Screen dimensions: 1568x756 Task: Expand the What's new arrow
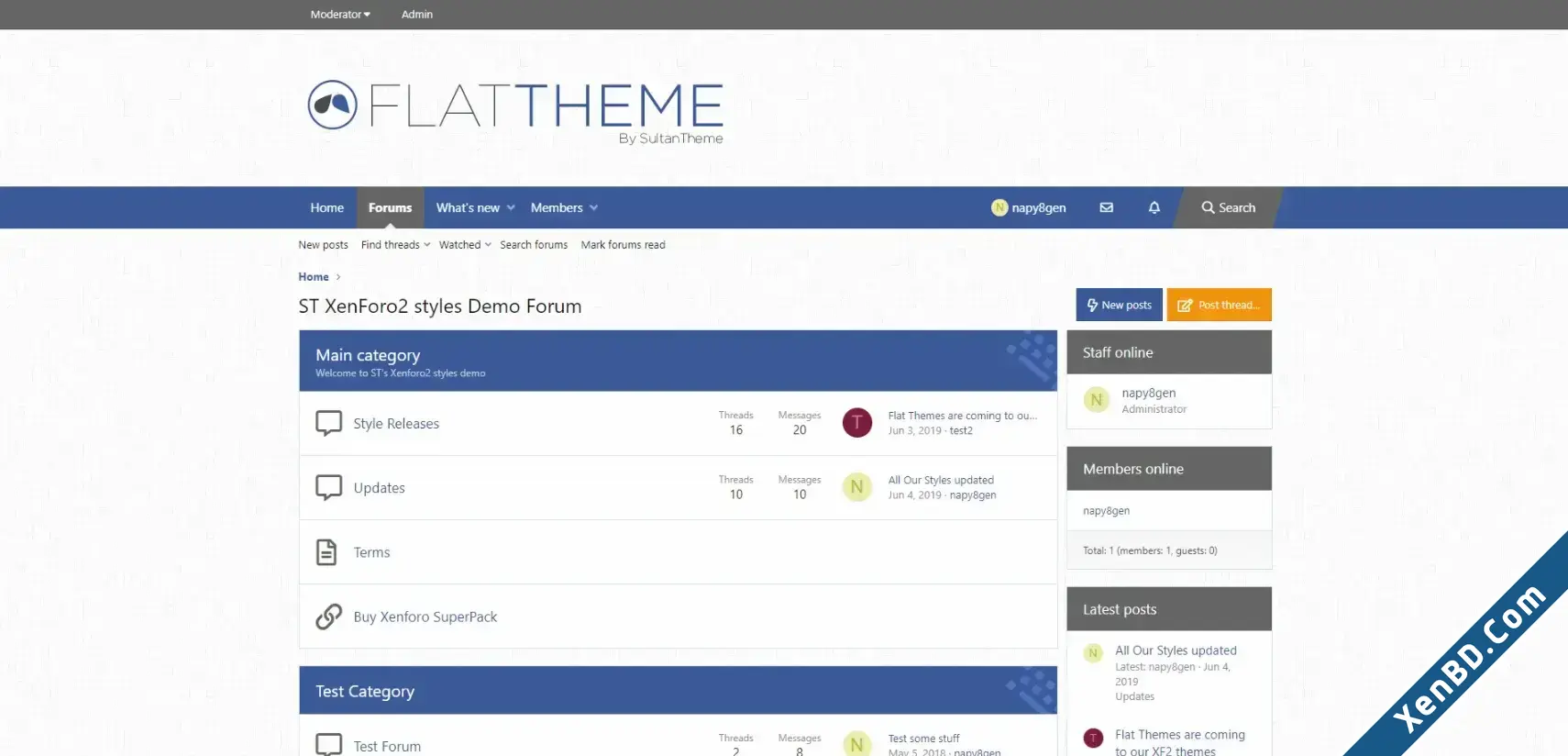pyautogui.click(x=511, y=207)
